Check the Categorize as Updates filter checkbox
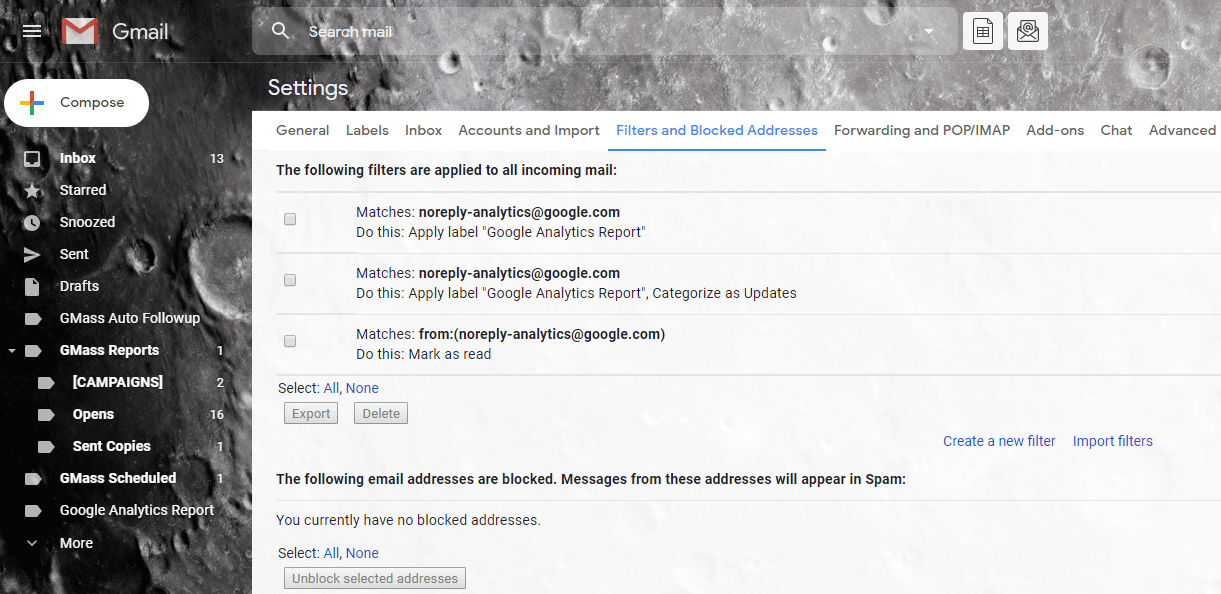Image resolution: width=1221 pixels, height=594 pixels. 289,280
